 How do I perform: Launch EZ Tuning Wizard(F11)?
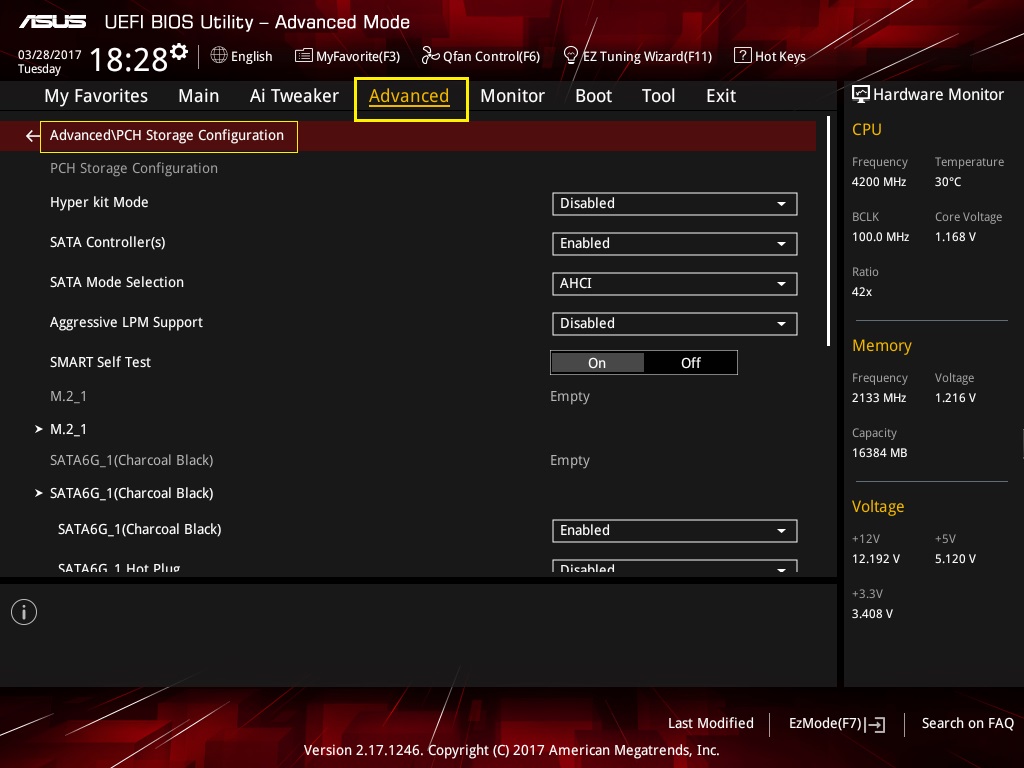637,56
